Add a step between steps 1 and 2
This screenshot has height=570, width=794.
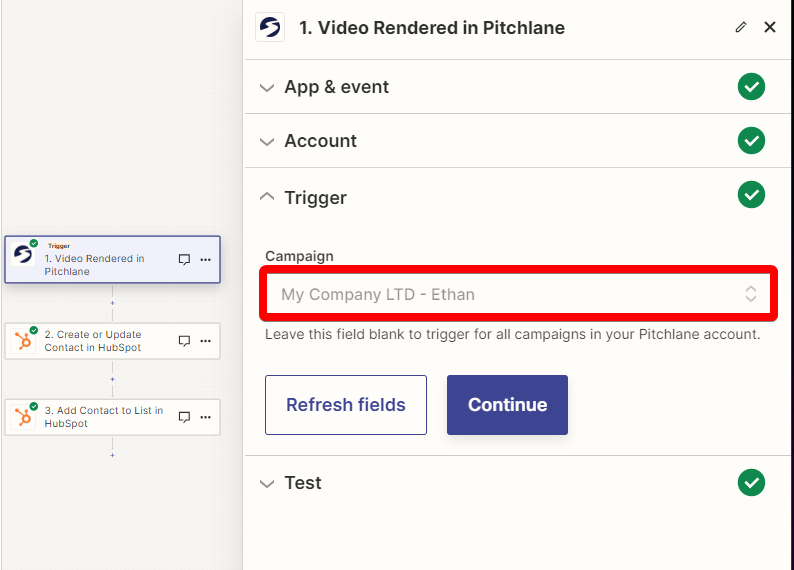click(112, 303)
